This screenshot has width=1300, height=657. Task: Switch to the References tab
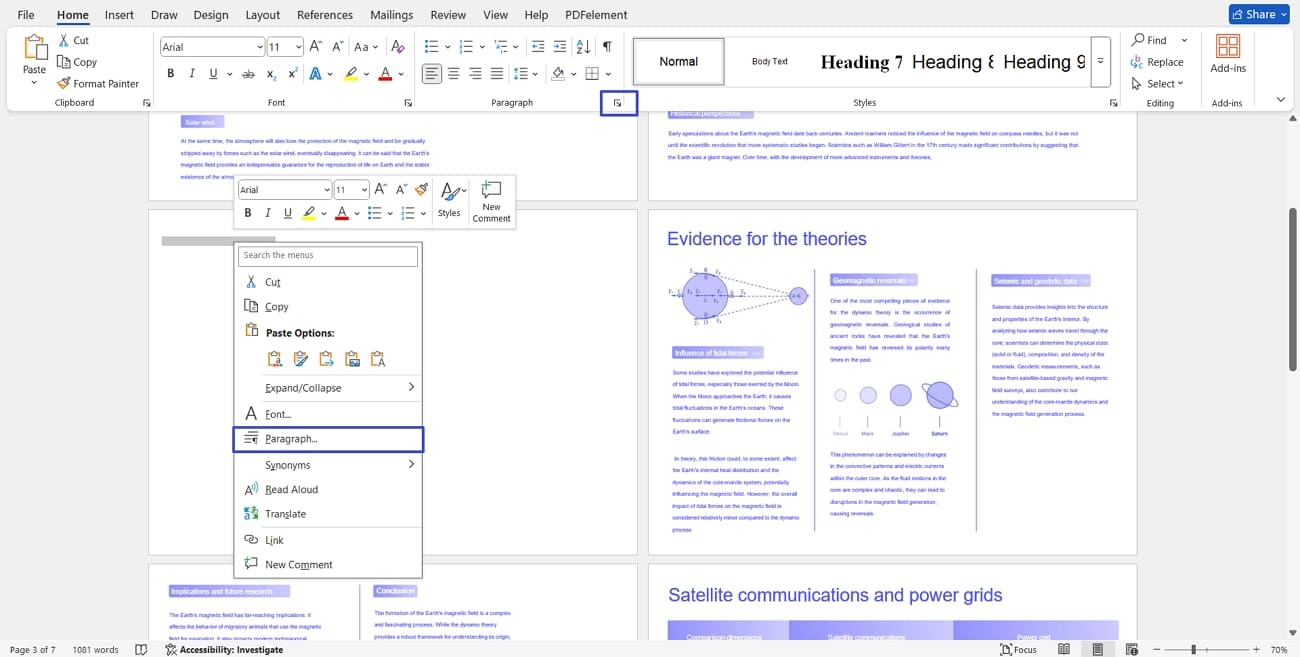[x=325, y=15]
